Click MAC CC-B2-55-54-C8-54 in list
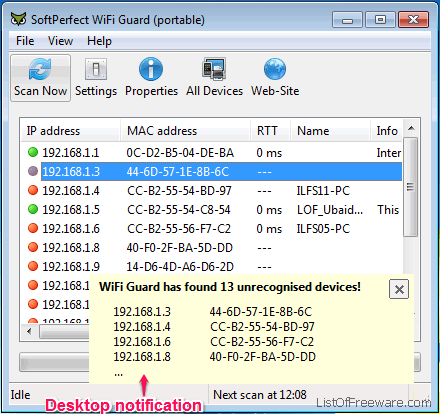 click(x=179, y=210)
